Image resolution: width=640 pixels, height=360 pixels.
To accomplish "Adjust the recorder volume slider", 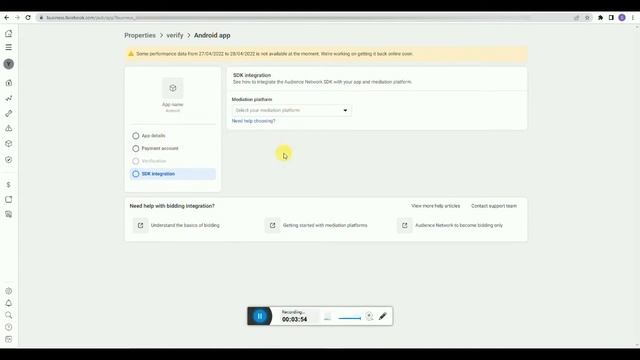I will click(x=350, y=318).
